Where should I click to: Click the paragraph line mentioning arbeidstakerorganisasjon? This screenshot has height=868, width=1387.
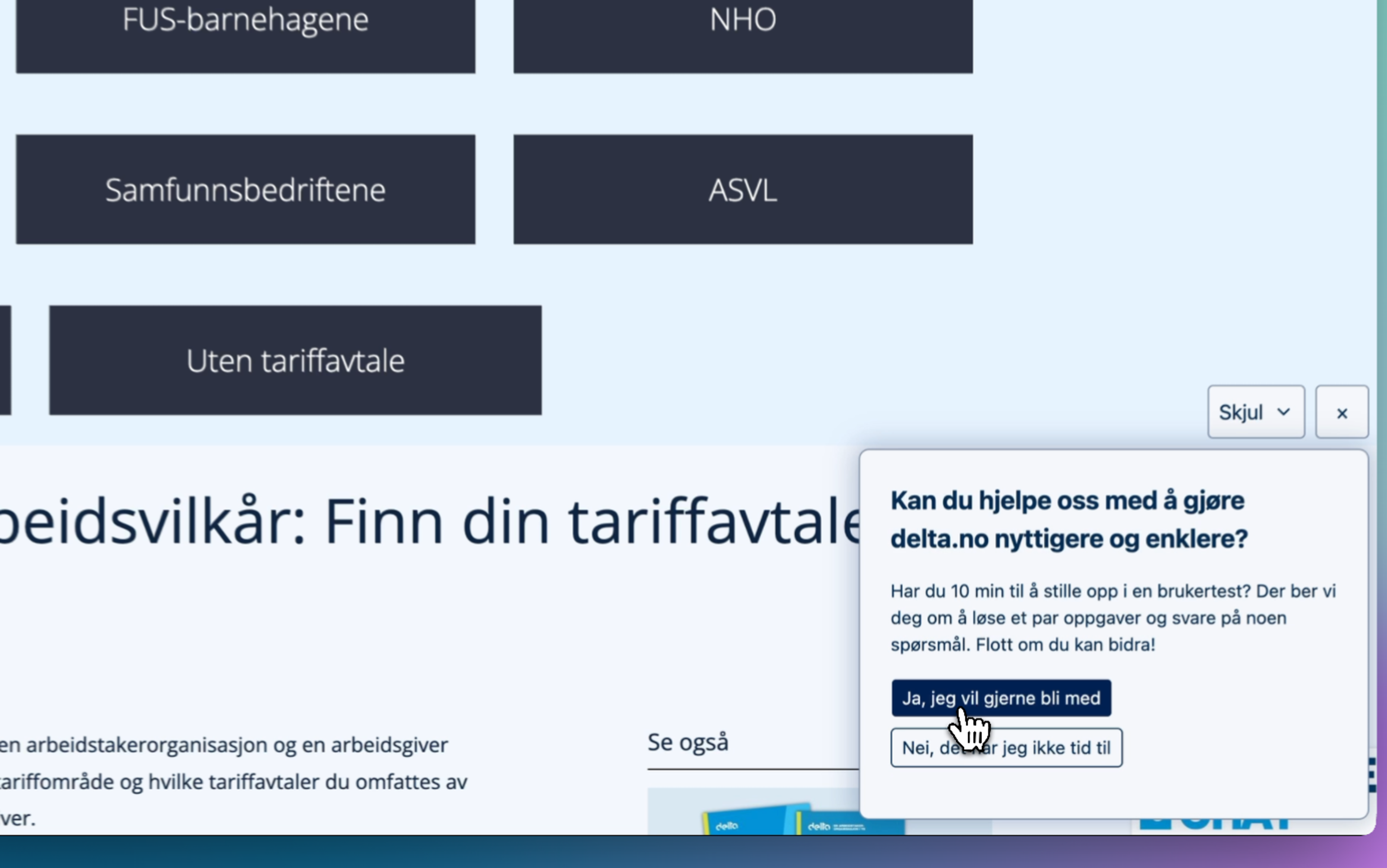[224, 745]
